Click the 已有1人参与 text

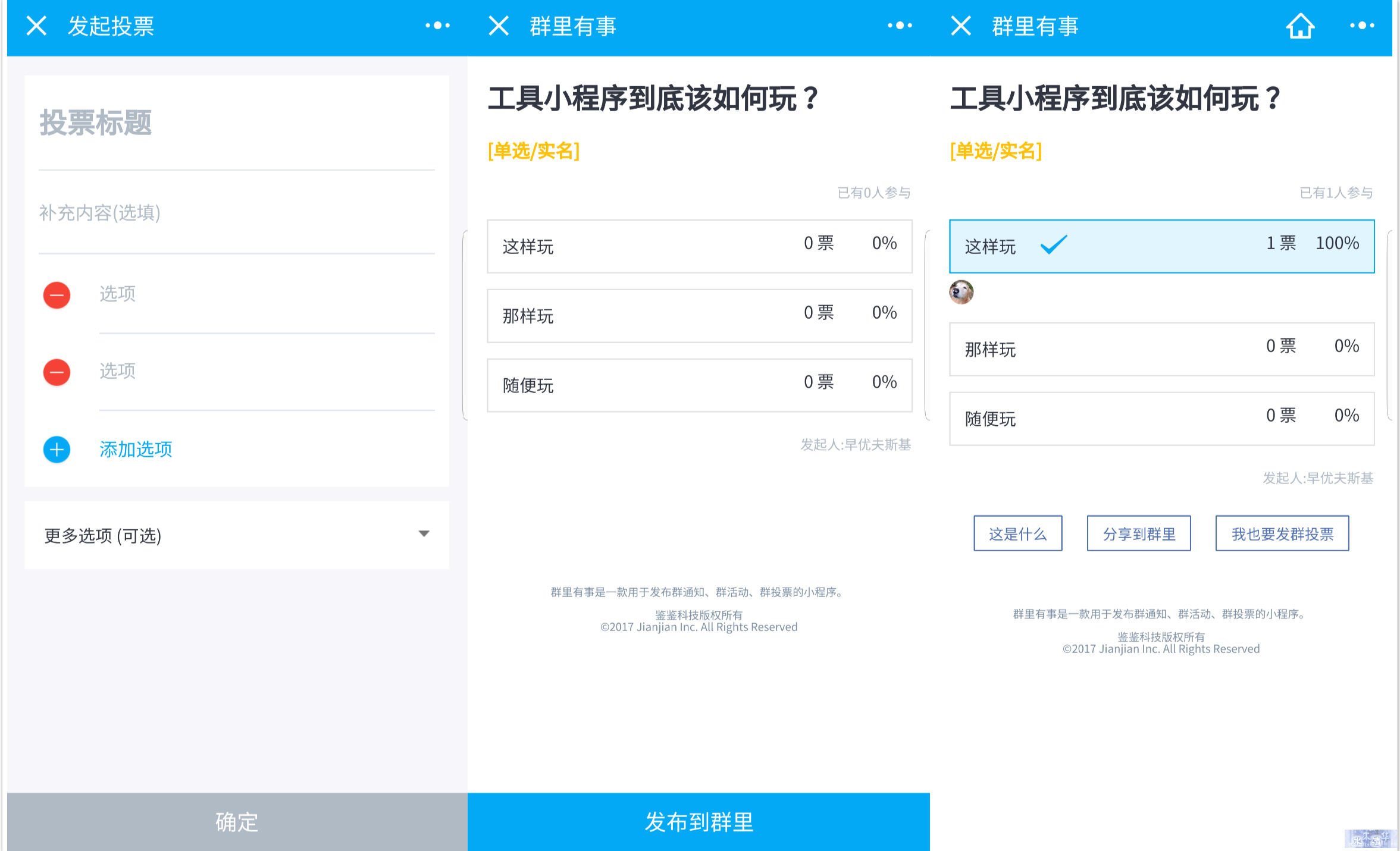1336,193
